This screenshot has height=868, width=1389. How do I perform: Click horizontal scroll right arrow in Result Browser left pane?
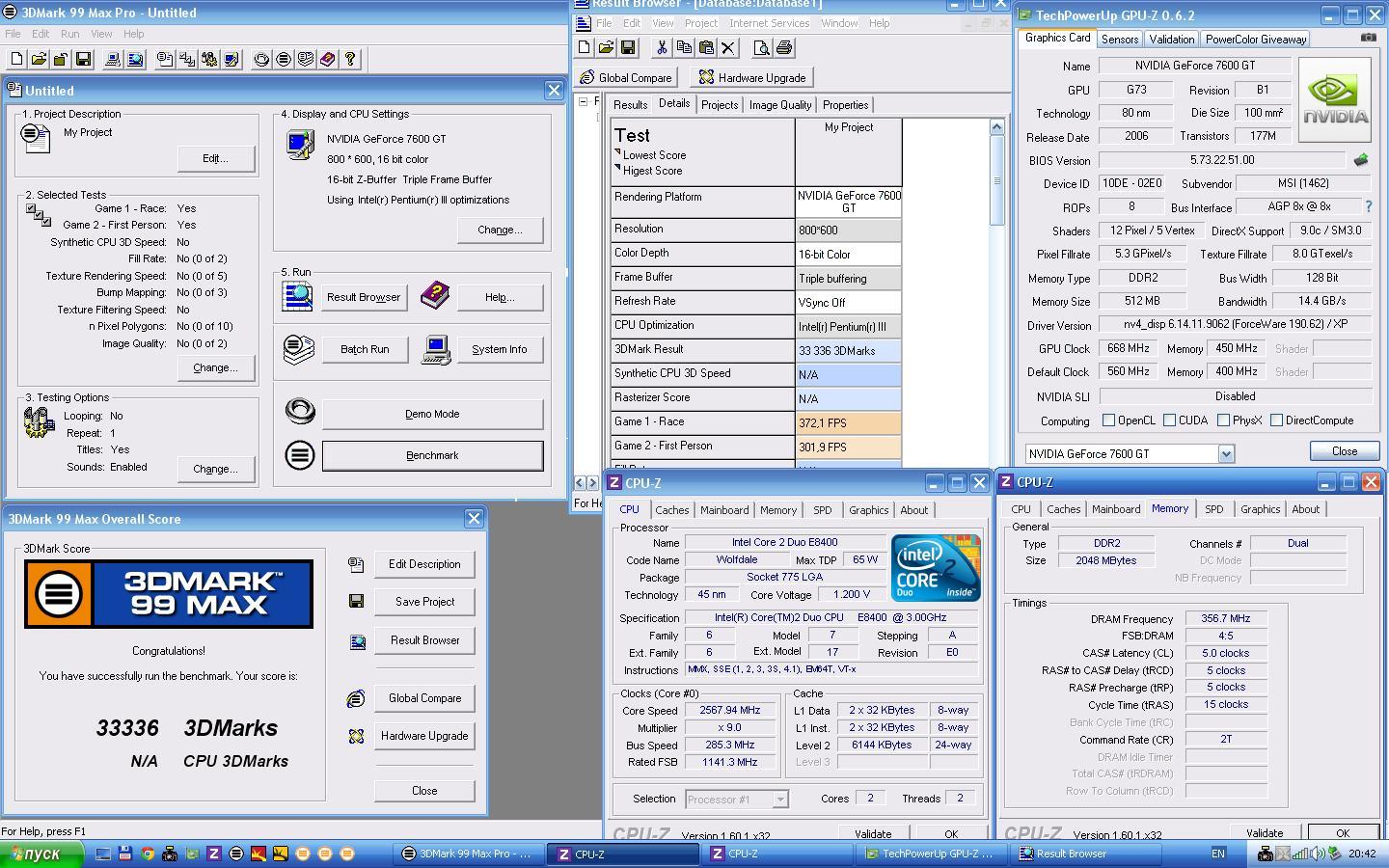(592, 482)
